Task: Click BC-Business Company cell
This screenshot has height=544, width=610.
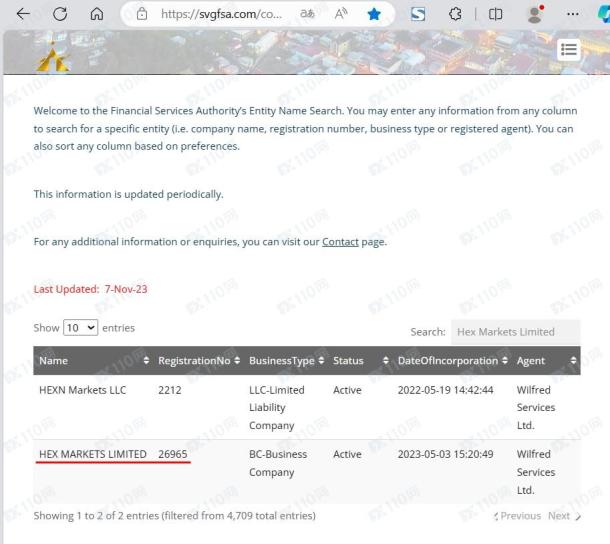Action: pyautogui.click(x=278, y=463)
